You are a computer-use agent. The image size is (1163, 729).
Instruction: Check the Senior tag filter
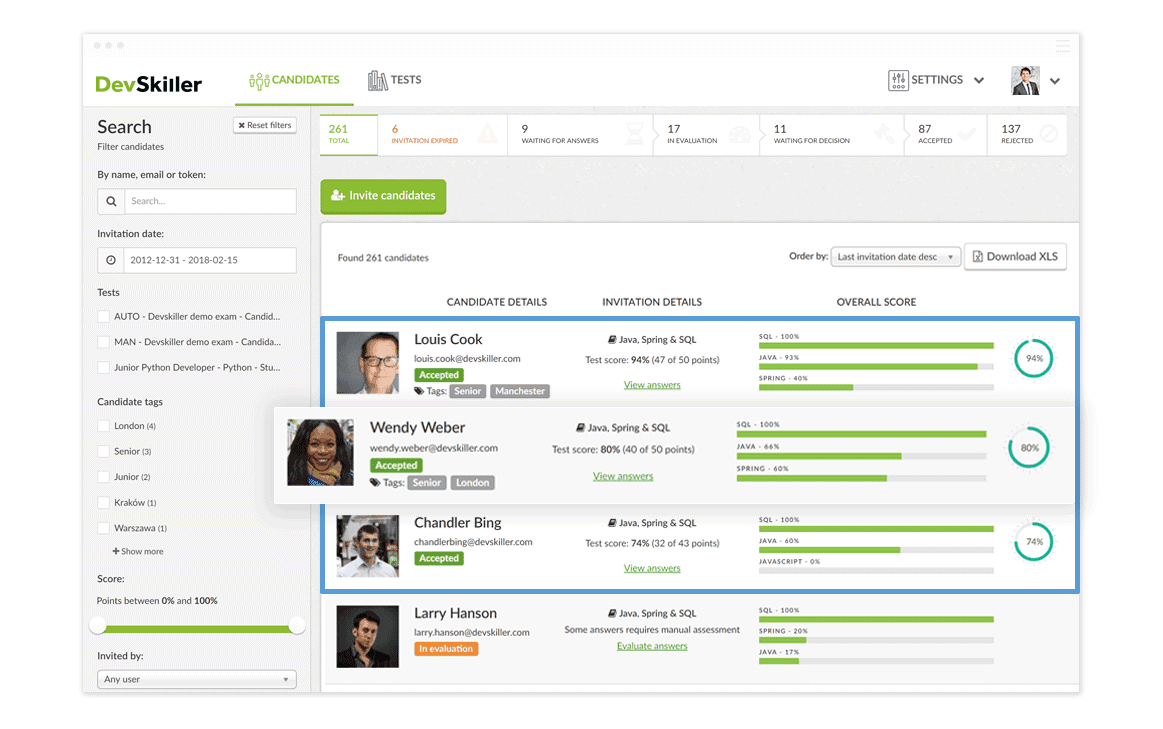point(104,452)
